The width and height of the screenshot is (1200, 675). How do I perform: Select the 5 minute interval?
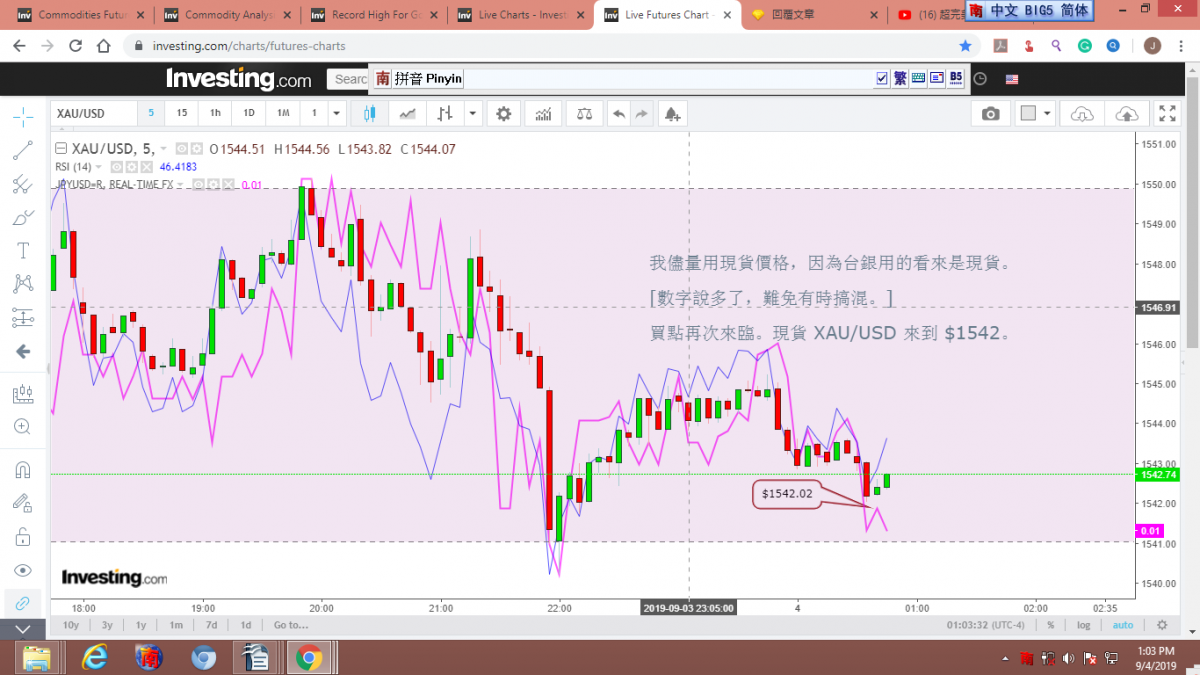[x=151, y=113]
